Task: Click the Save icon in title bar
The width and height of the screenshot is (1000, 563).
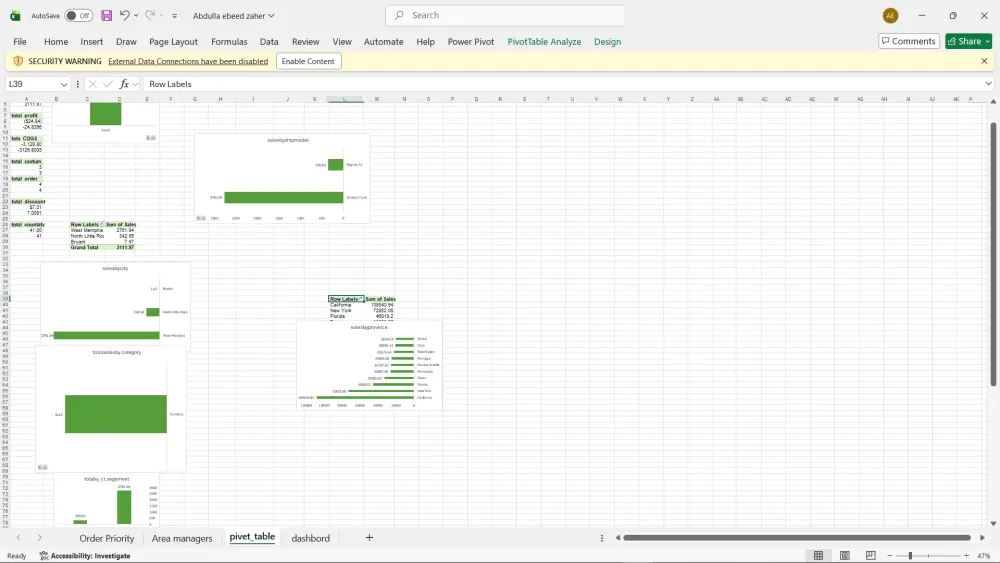Action: [x=107, y=15]
